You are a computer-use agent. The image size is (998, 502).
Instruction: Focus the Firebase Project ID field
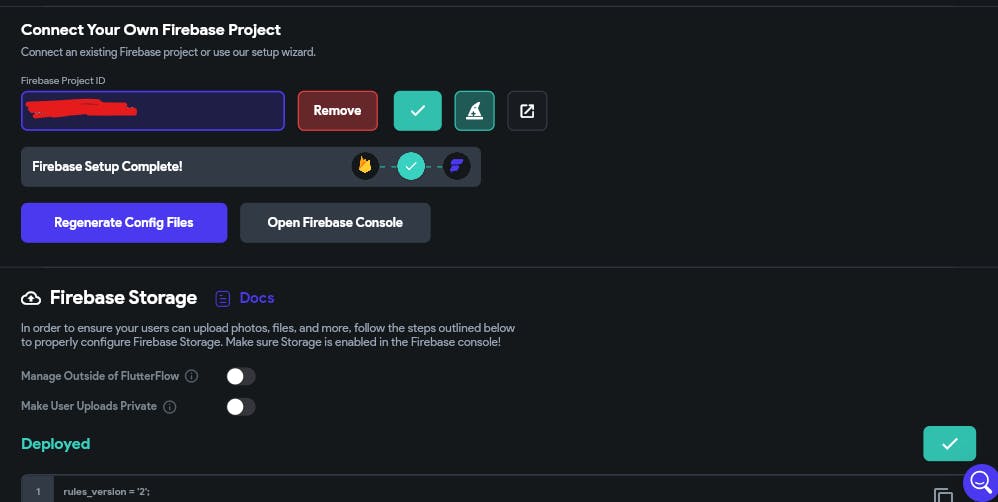pos(153,111)
